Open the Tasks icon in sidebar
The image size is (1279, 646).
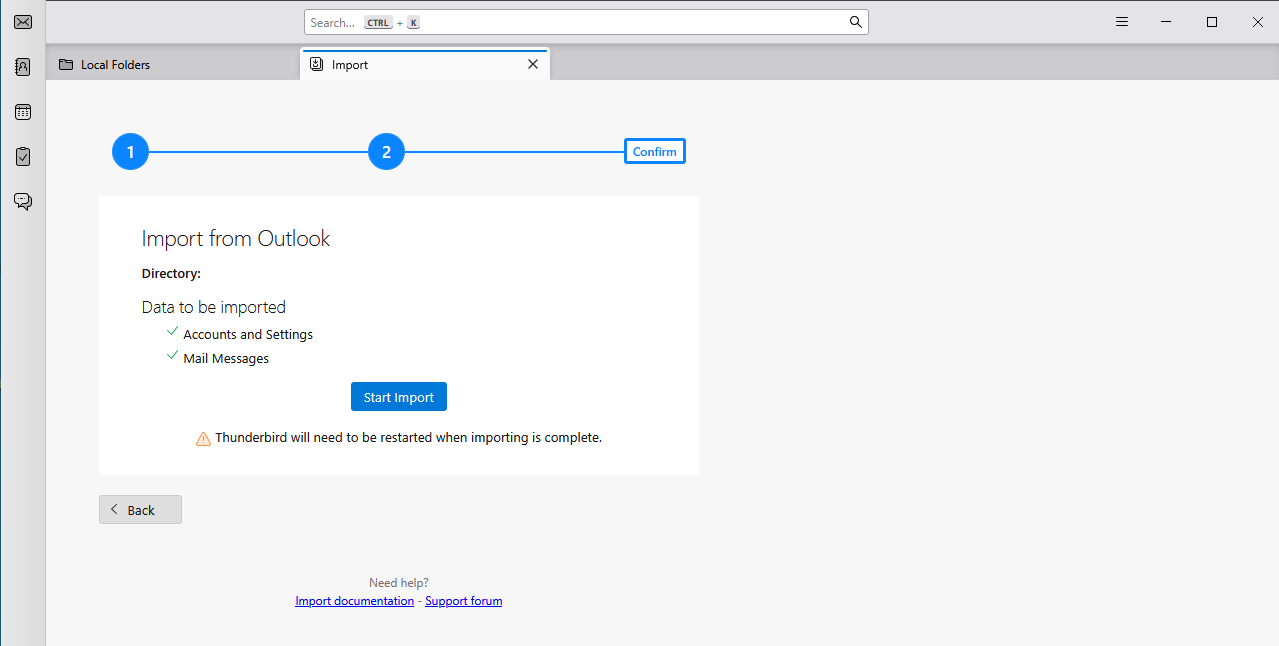[23, 157]
